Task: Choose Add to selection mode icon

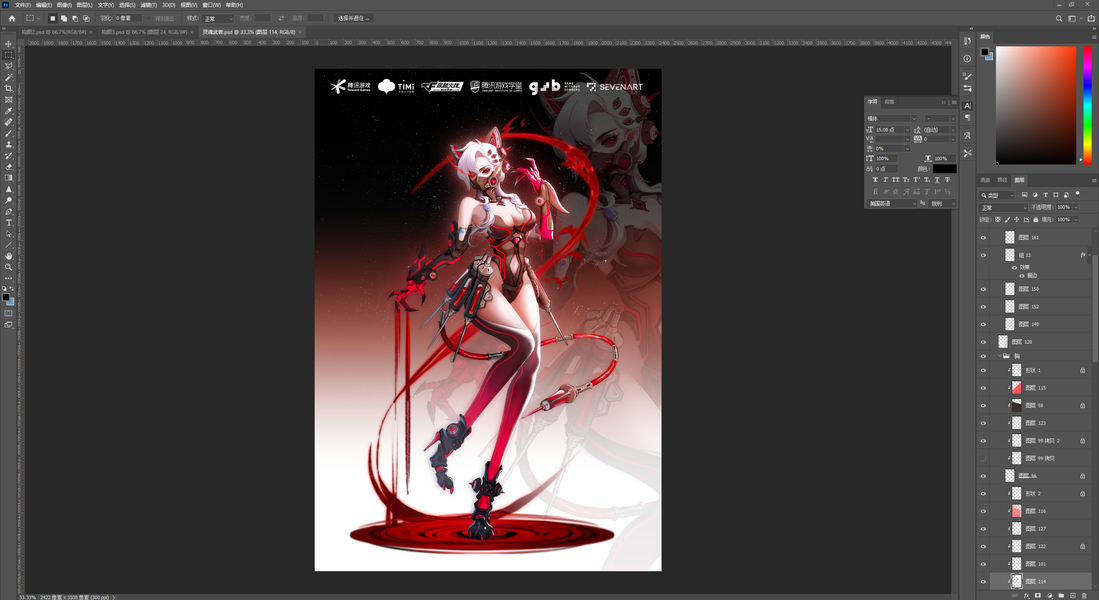Action: tap(64, 18)
